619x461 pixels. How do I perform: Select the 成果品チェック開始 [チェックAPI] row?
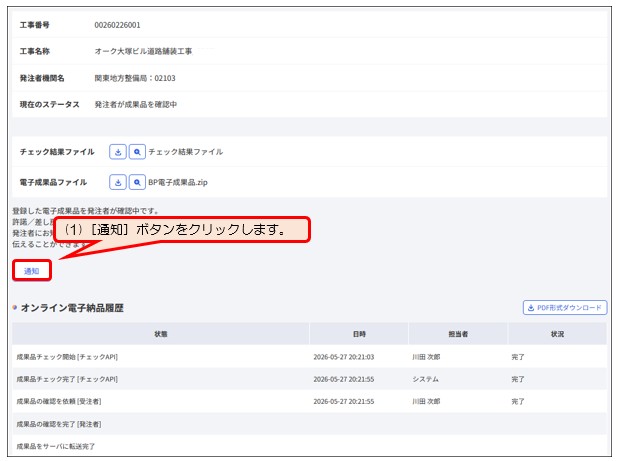coord(310,357)
